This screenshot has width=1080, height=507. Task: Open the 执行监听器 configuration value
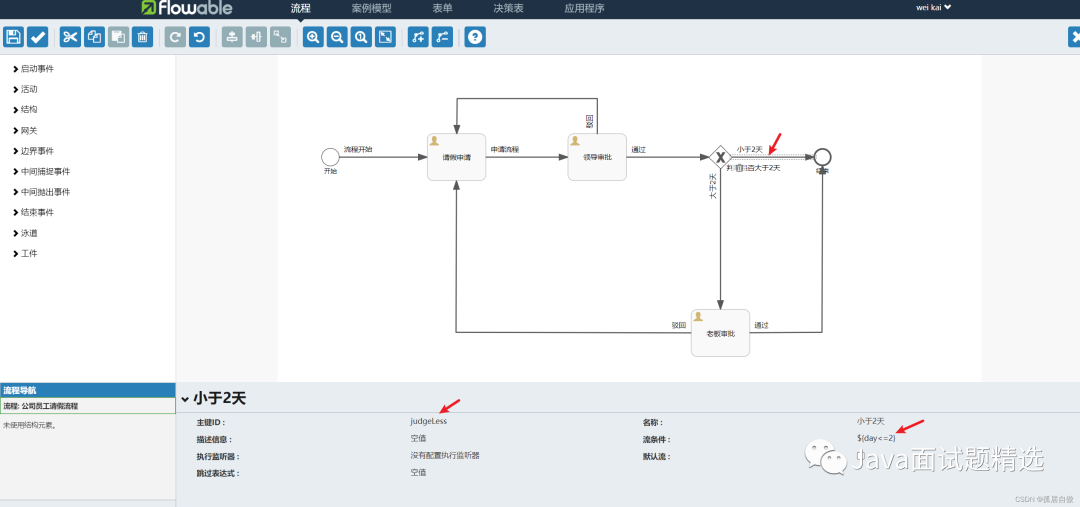[x=445, y=455]
